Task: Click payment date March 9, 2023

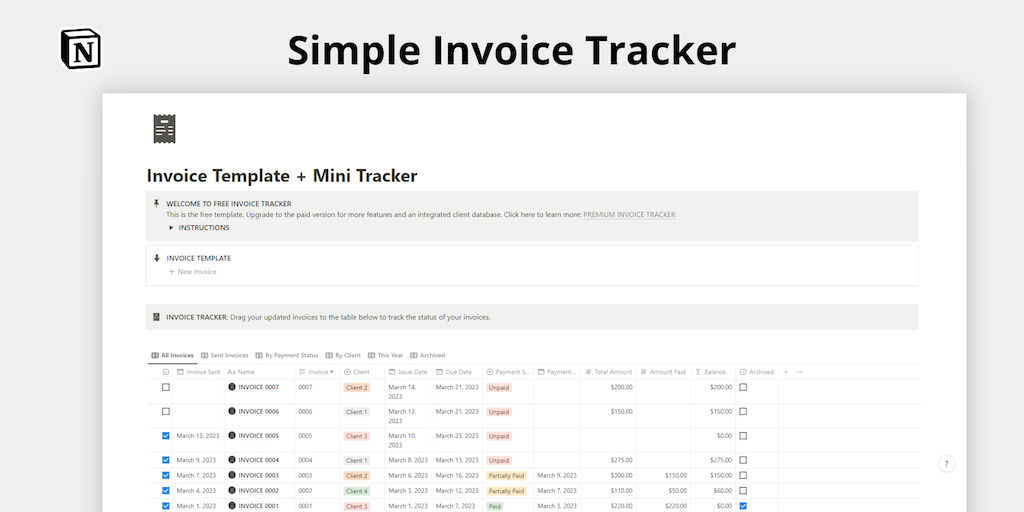Action: (x=557, y=475)
